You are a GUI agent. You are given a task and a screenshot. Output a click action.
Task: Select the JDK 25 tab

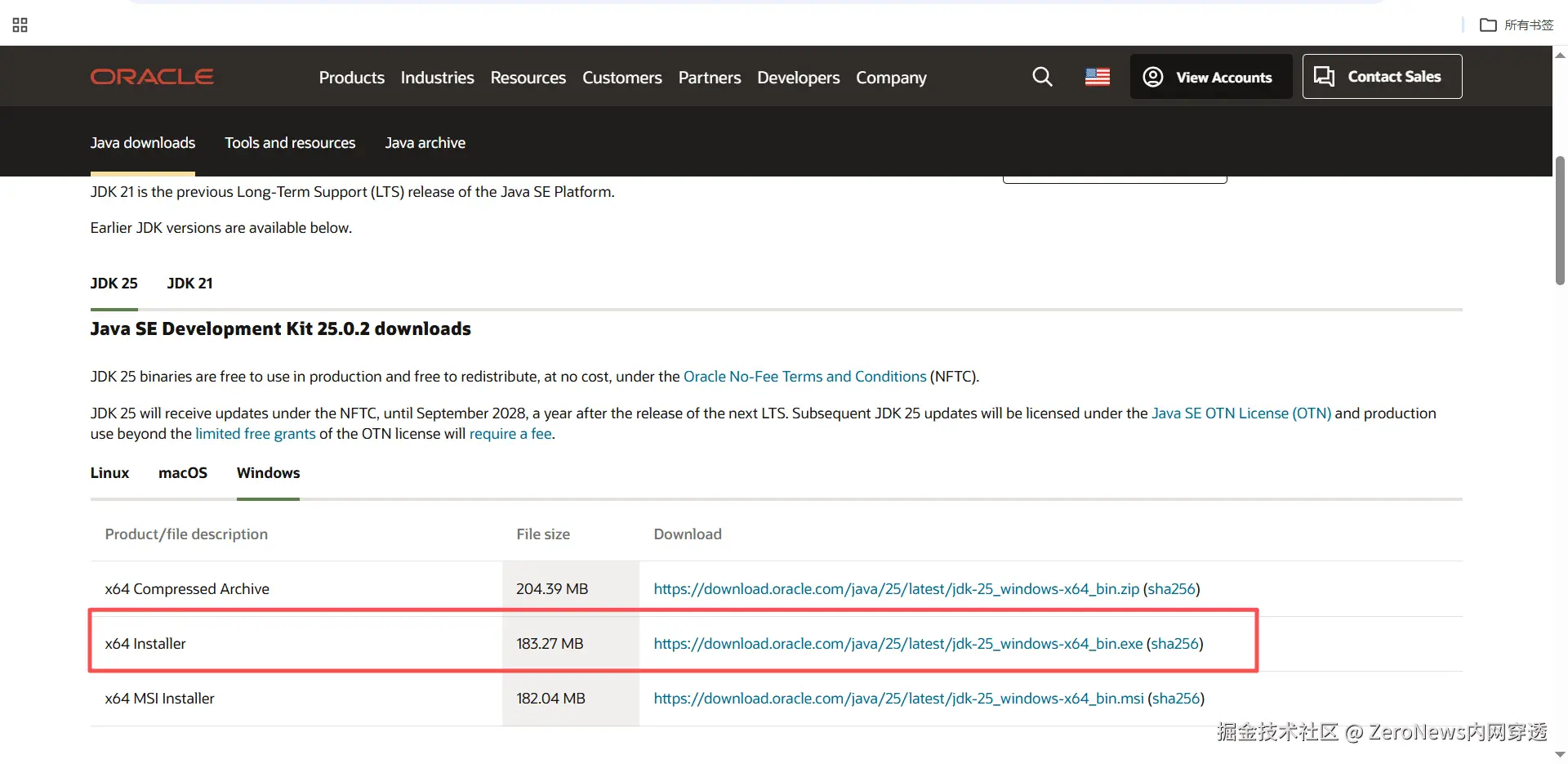click(114, 284)
